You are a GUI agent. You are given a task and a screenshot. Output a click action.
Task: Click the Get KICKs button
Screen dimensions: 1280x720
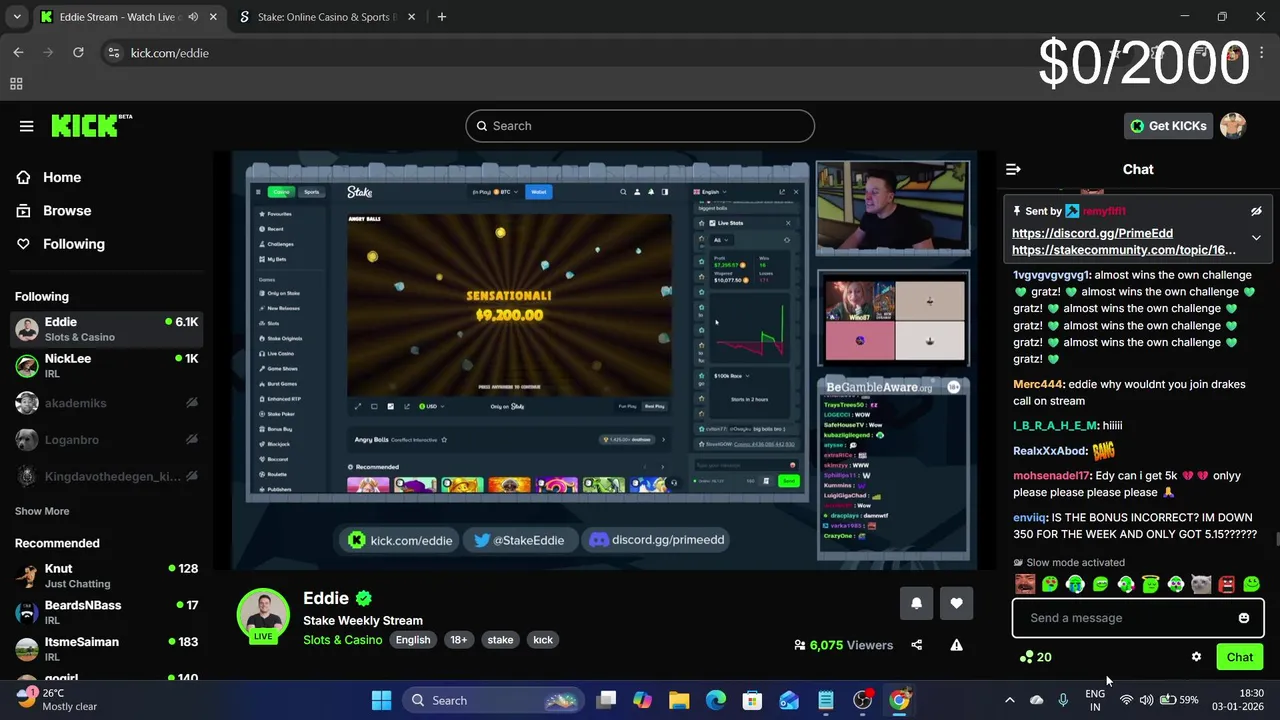(x=1168, y=126)
